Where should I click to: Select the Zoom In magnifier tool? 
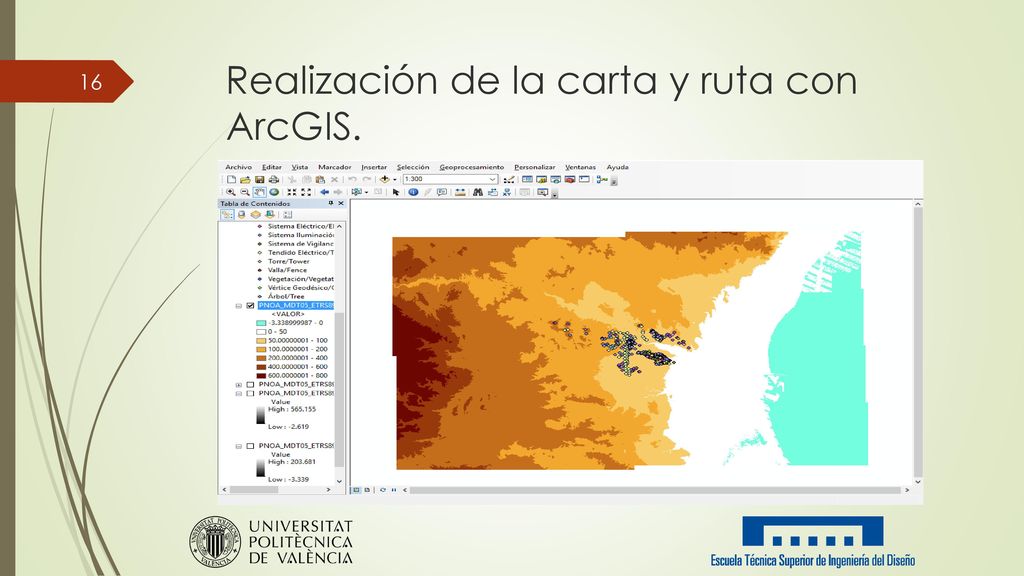[231, 192]
